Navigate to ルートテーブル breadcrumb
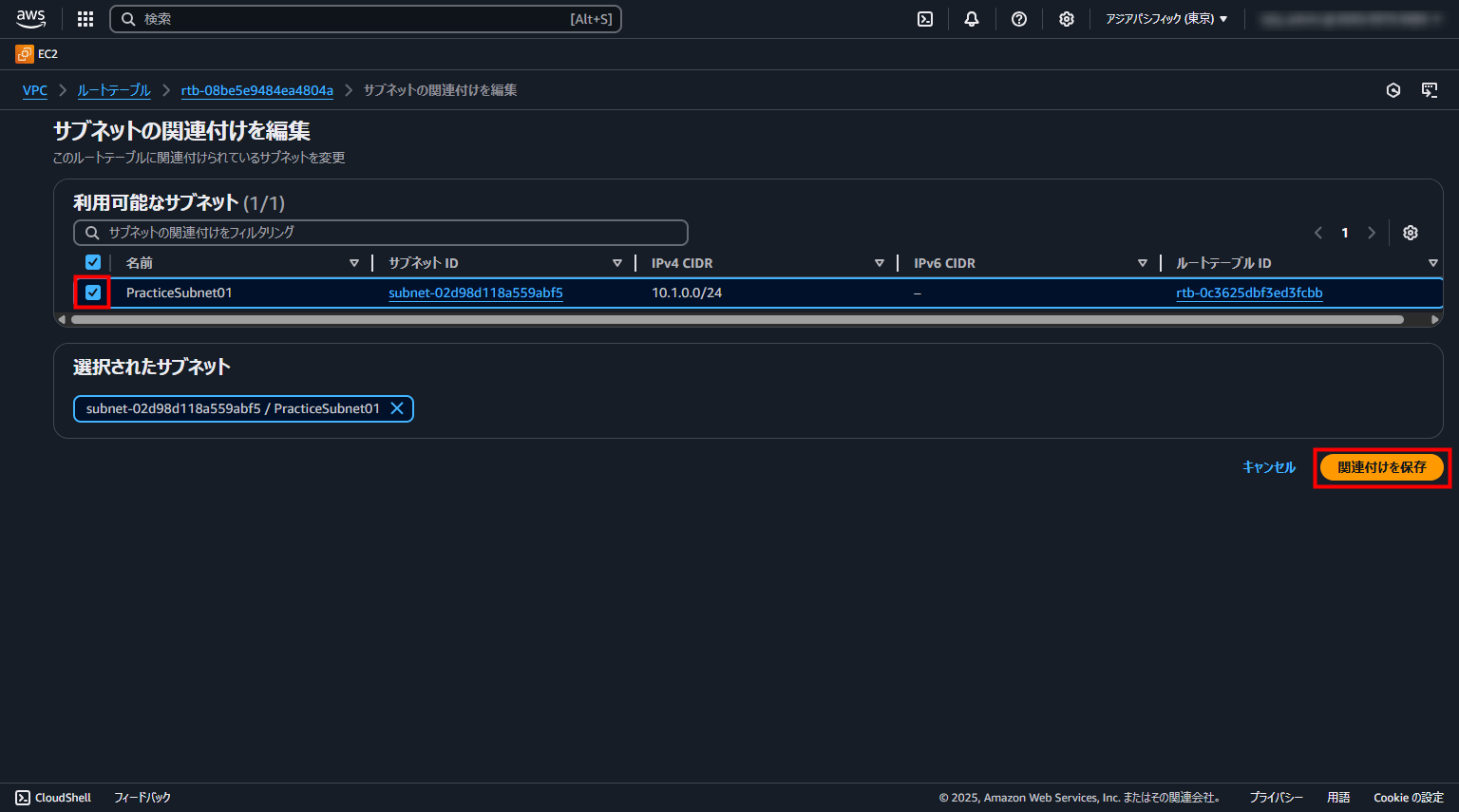This screenshot has height=812, width=1459. pos(114,90)
